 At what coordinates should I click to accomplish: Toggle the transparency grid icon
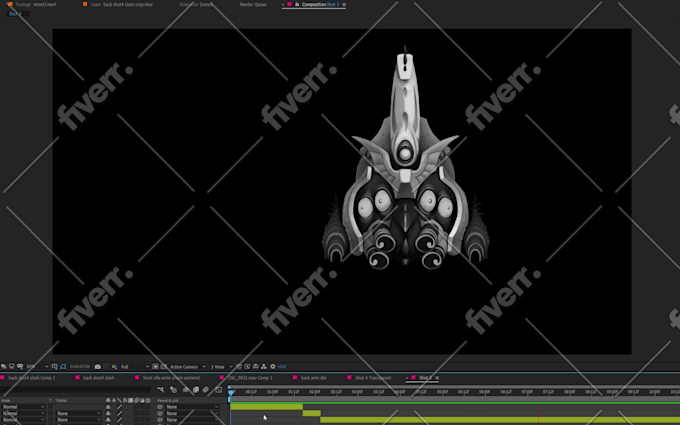pyautogui.click(x=163, y=366)
